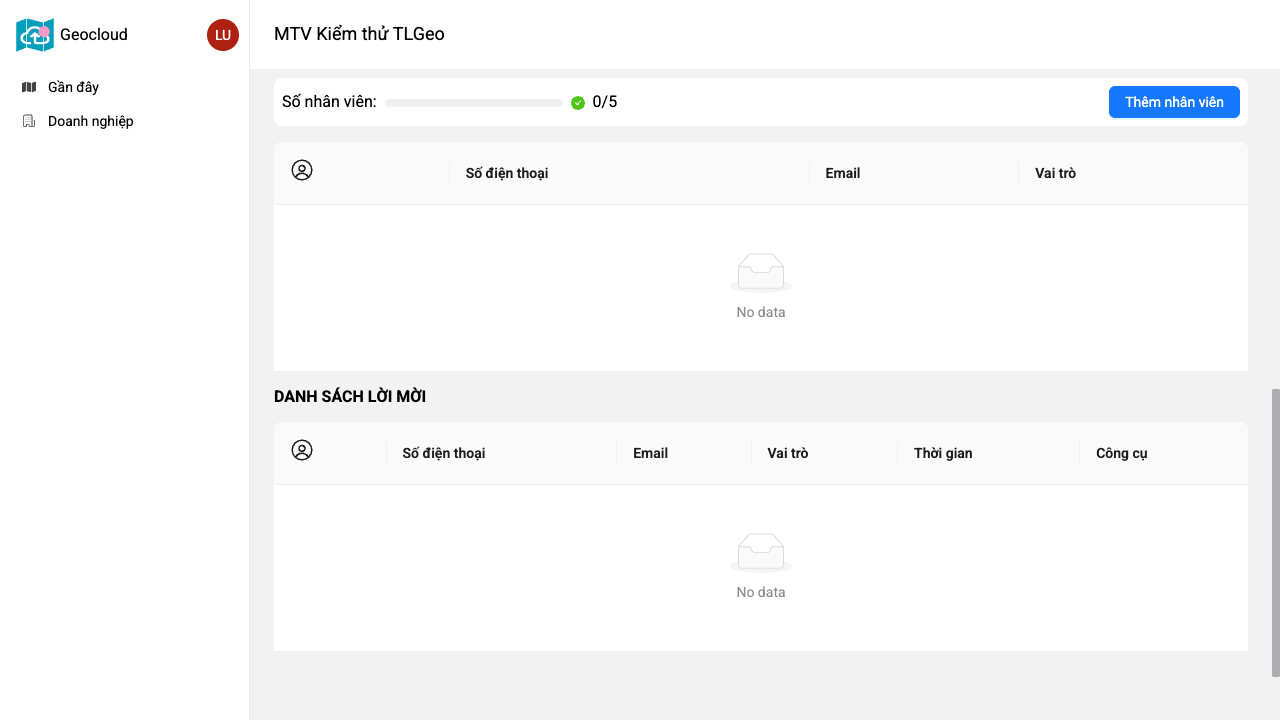Click the map icon beside Gần đây

pyautogui.click(x=29, y=87)
